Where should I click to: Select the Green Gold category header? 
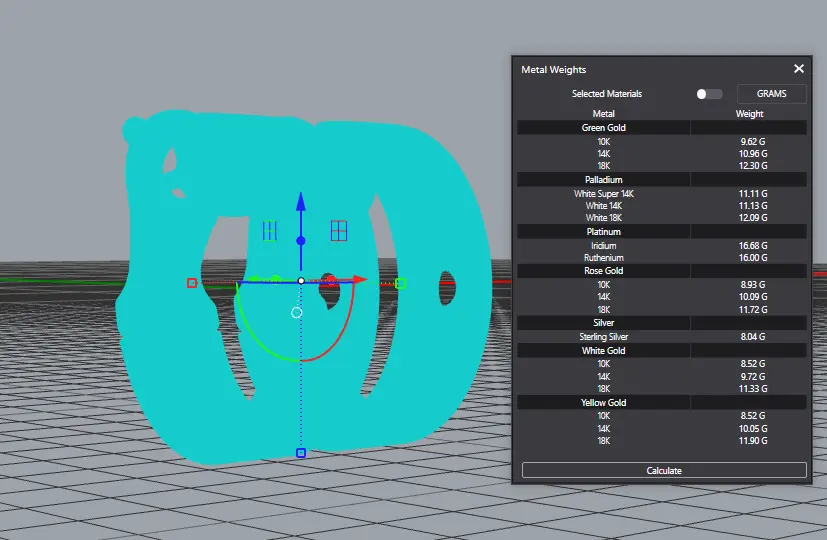[x=603, y=128]
